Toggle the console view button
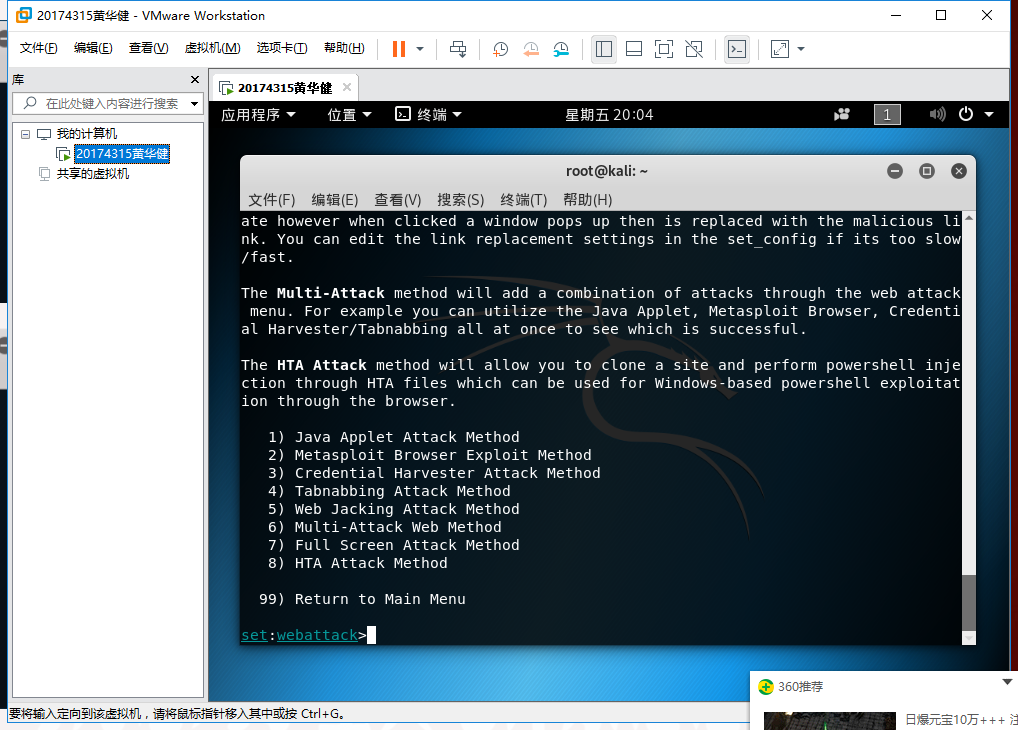The image size is (1018, 730). click(737, 49)
